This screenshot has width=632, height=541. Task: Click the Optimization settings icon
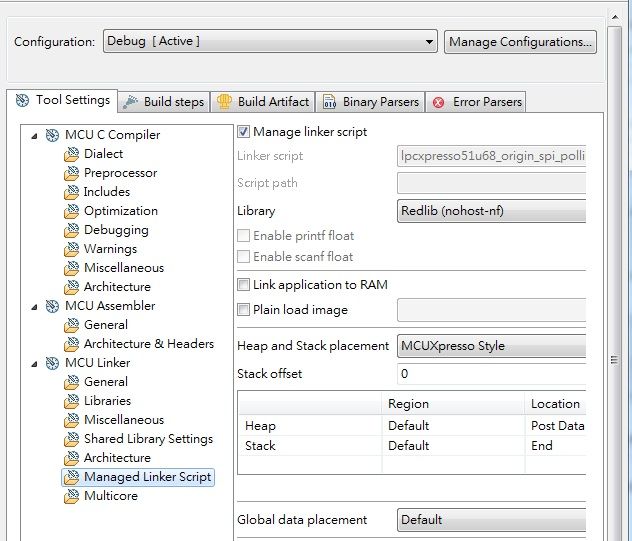coord(71,211)
